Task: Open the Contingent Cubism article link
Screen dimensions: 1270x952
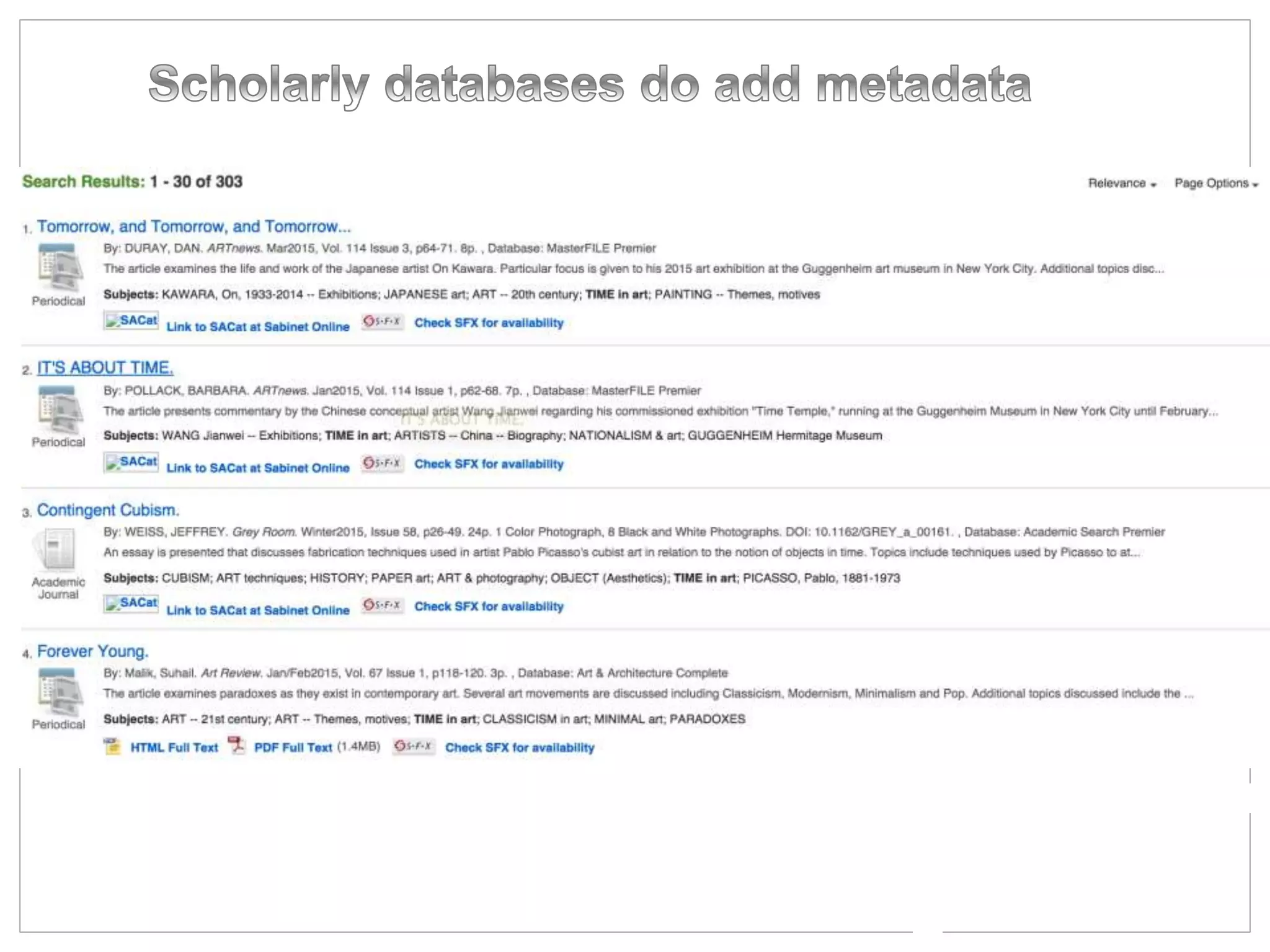Action: pos(108,510)
